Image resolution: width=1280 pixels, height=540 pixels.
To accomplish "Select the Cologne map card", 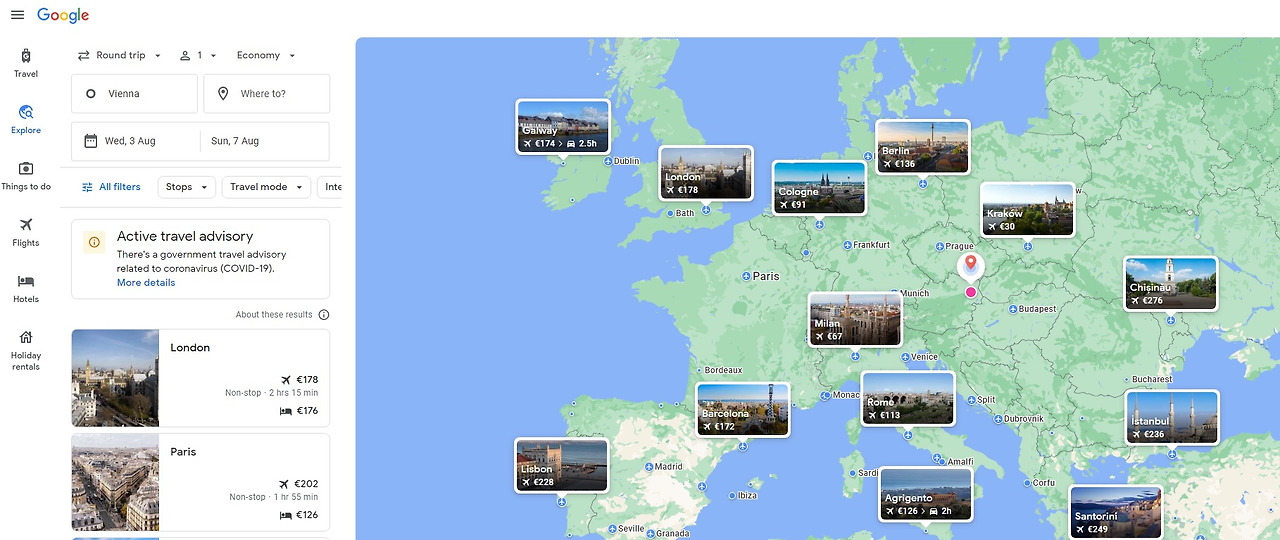I will (819, 188).
